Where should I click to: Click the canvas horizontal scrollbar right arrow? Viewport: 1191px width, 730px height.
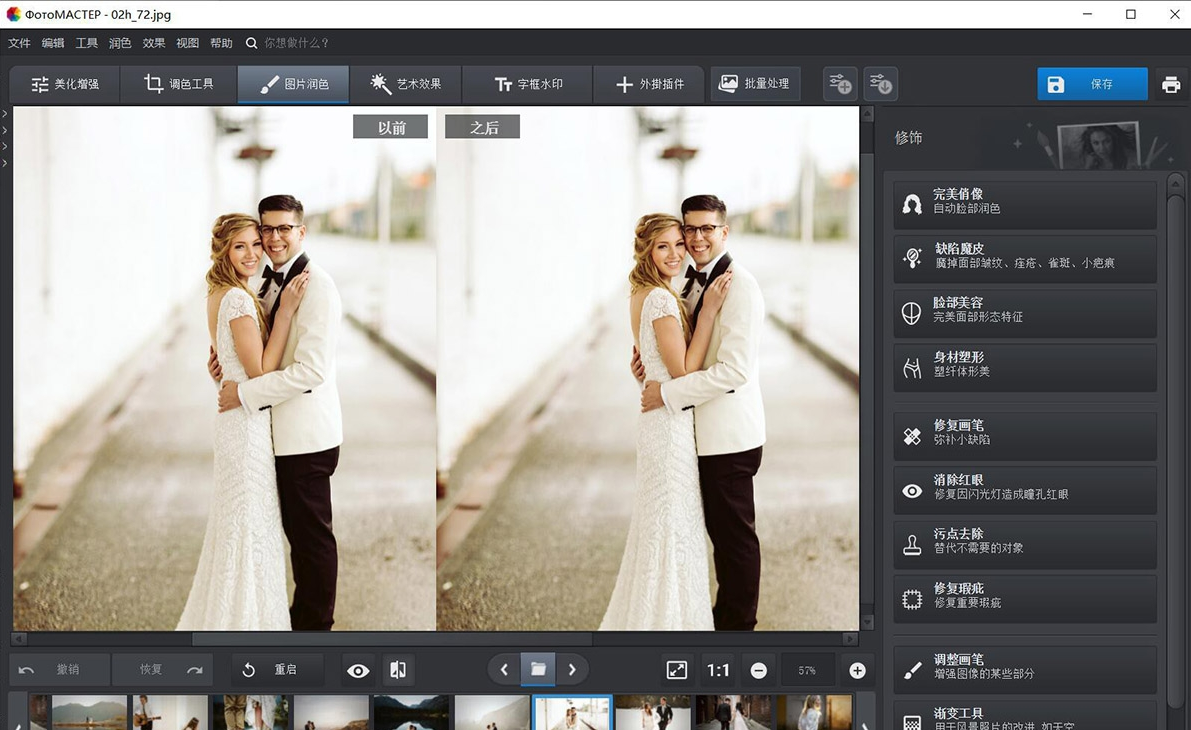851,640
